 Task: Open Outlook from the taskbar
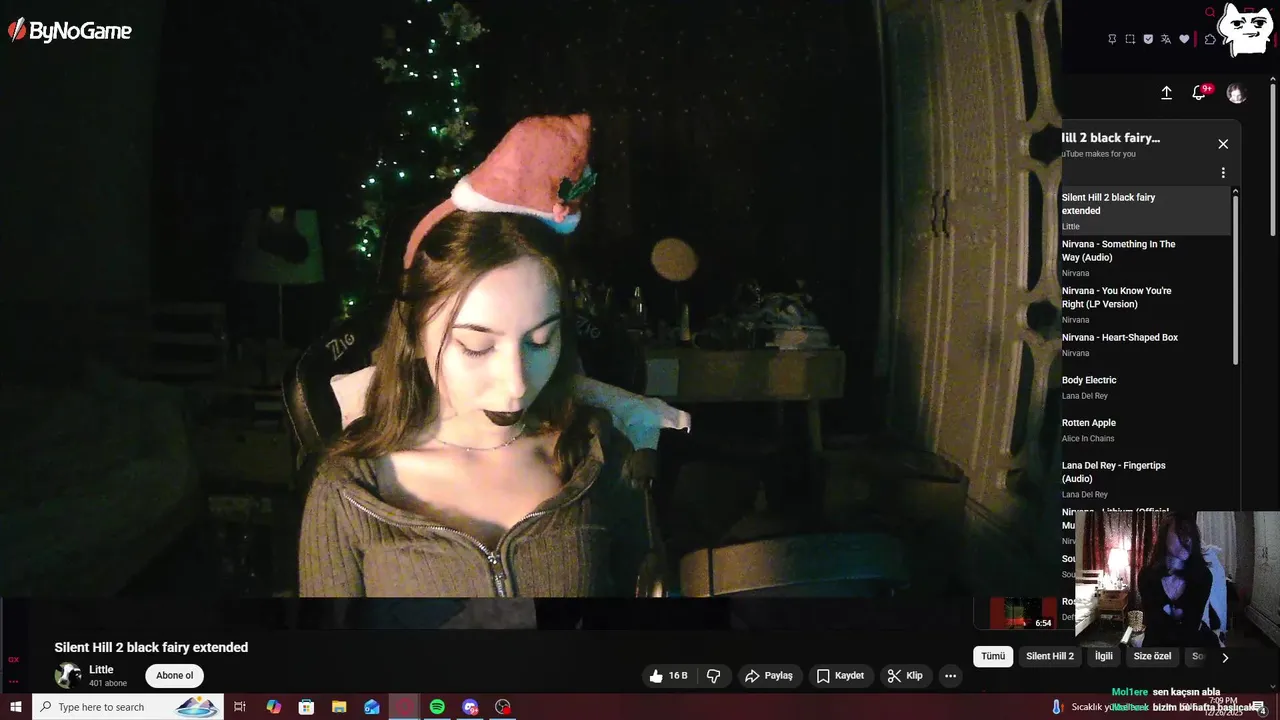[x=372, y=707]
